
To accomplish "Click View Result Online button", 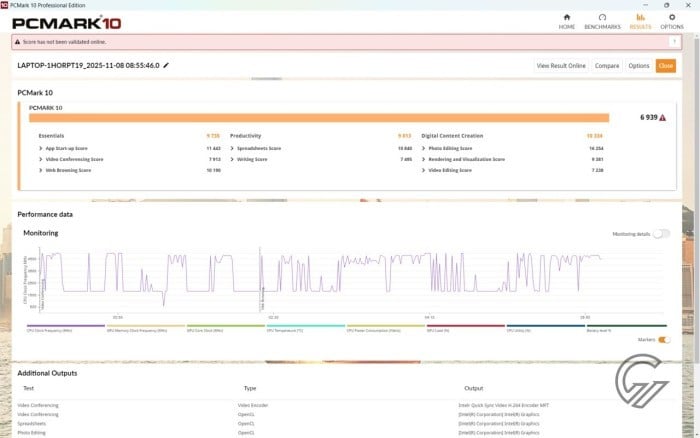I will tap(561, 66).
